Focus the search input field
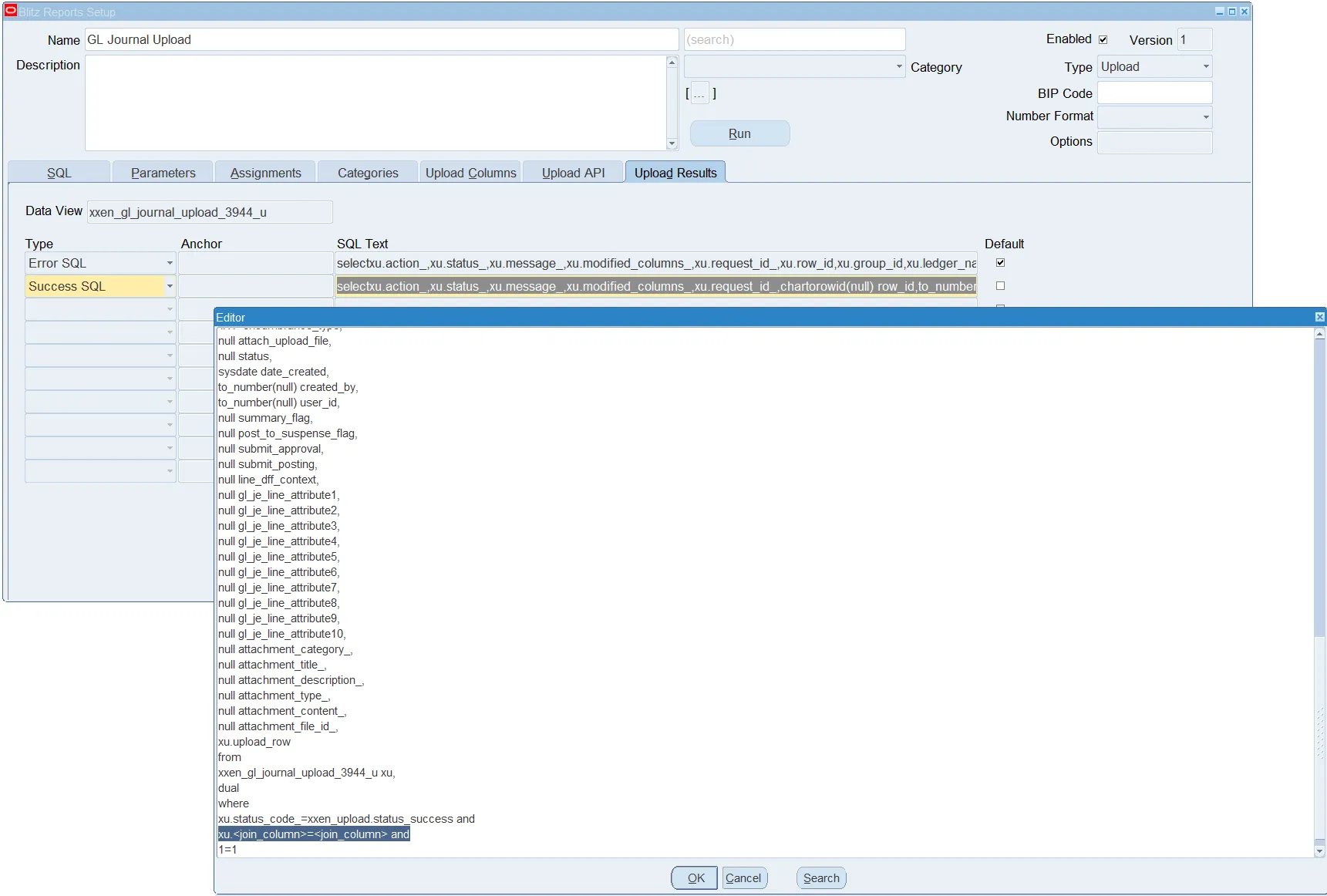This screenshot has height=896, width=1327. coord(795,39)
